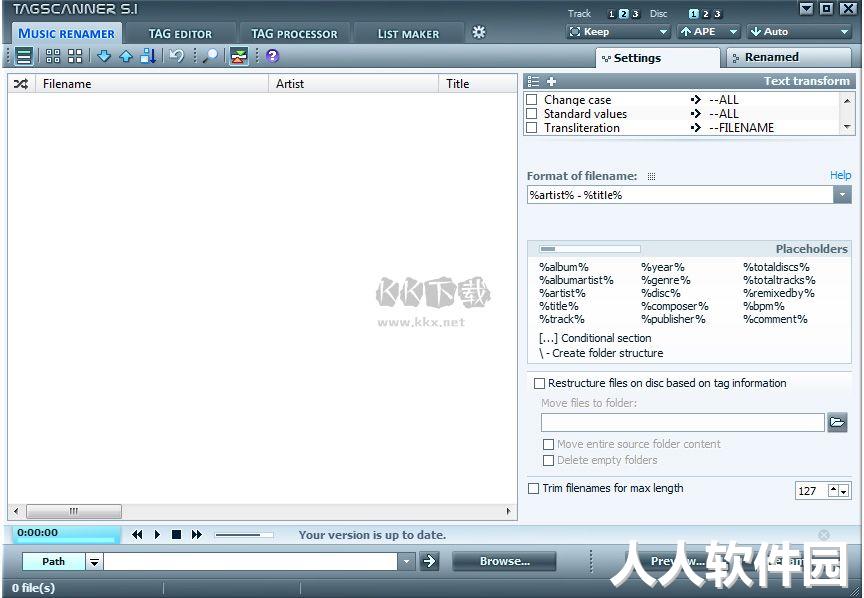
Task: Check Delete empty folders option
Action: [x=548, y=460]
